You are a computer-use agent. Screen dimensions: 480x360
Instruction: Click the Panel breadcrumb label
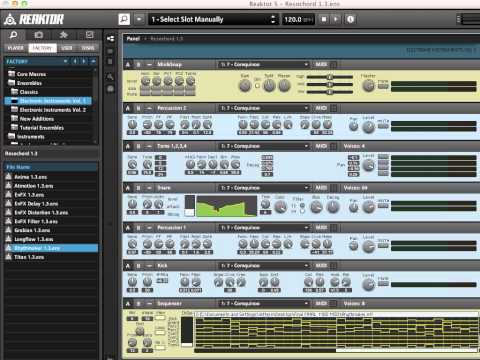(133, 39)
